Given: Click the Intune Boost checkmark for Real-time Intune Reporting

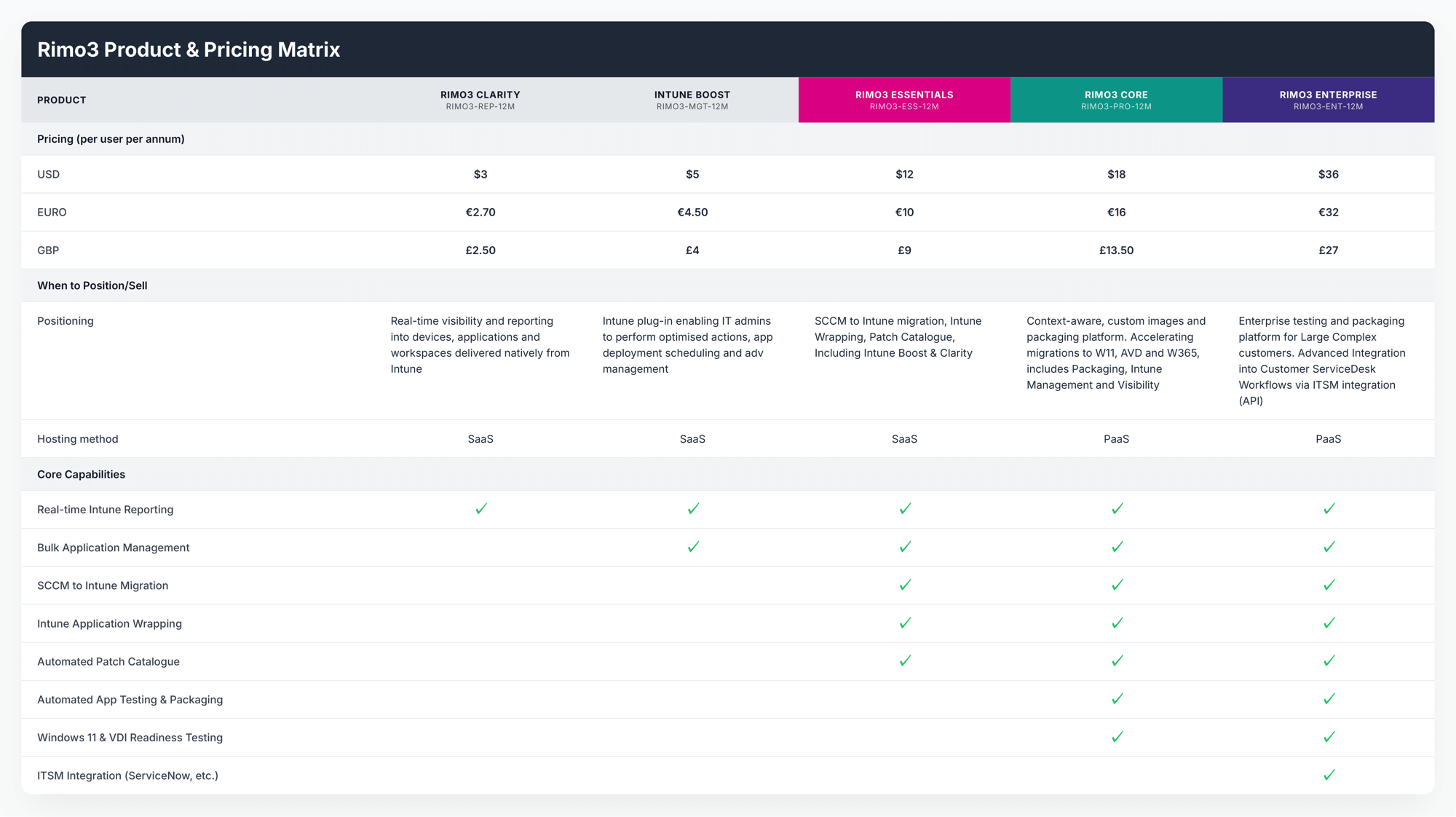Looking at the screenshot, I should coord(693,509).
